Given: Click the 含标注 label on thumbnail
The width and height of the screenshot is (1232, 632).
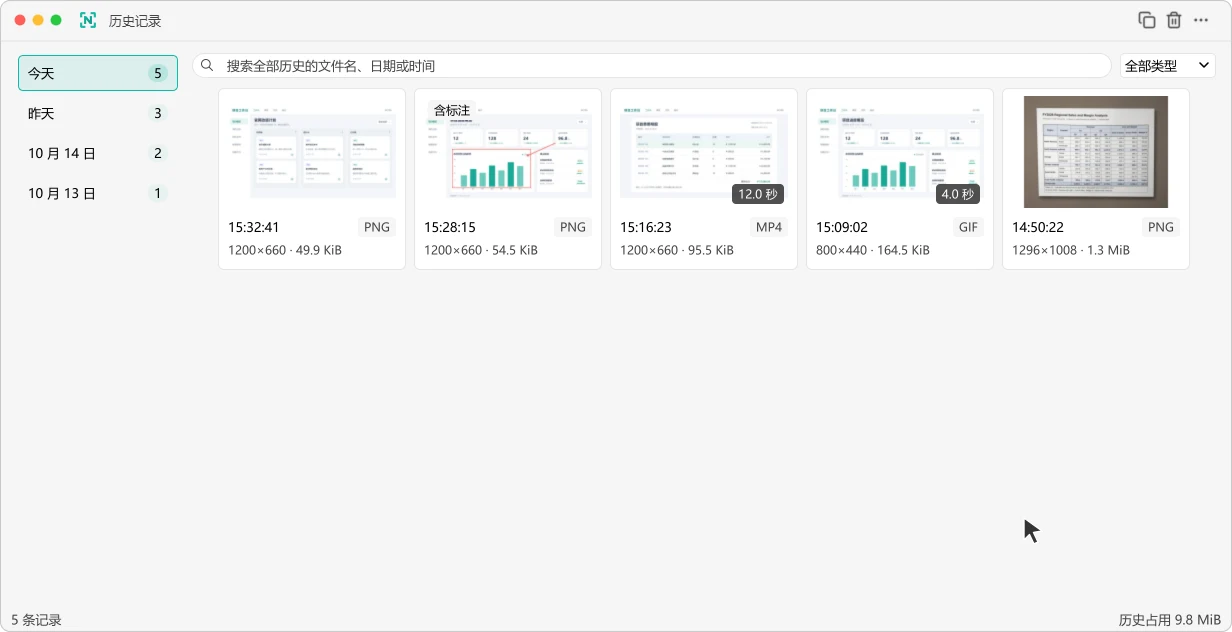Looking at the screenshot, I should click(452, 110).
